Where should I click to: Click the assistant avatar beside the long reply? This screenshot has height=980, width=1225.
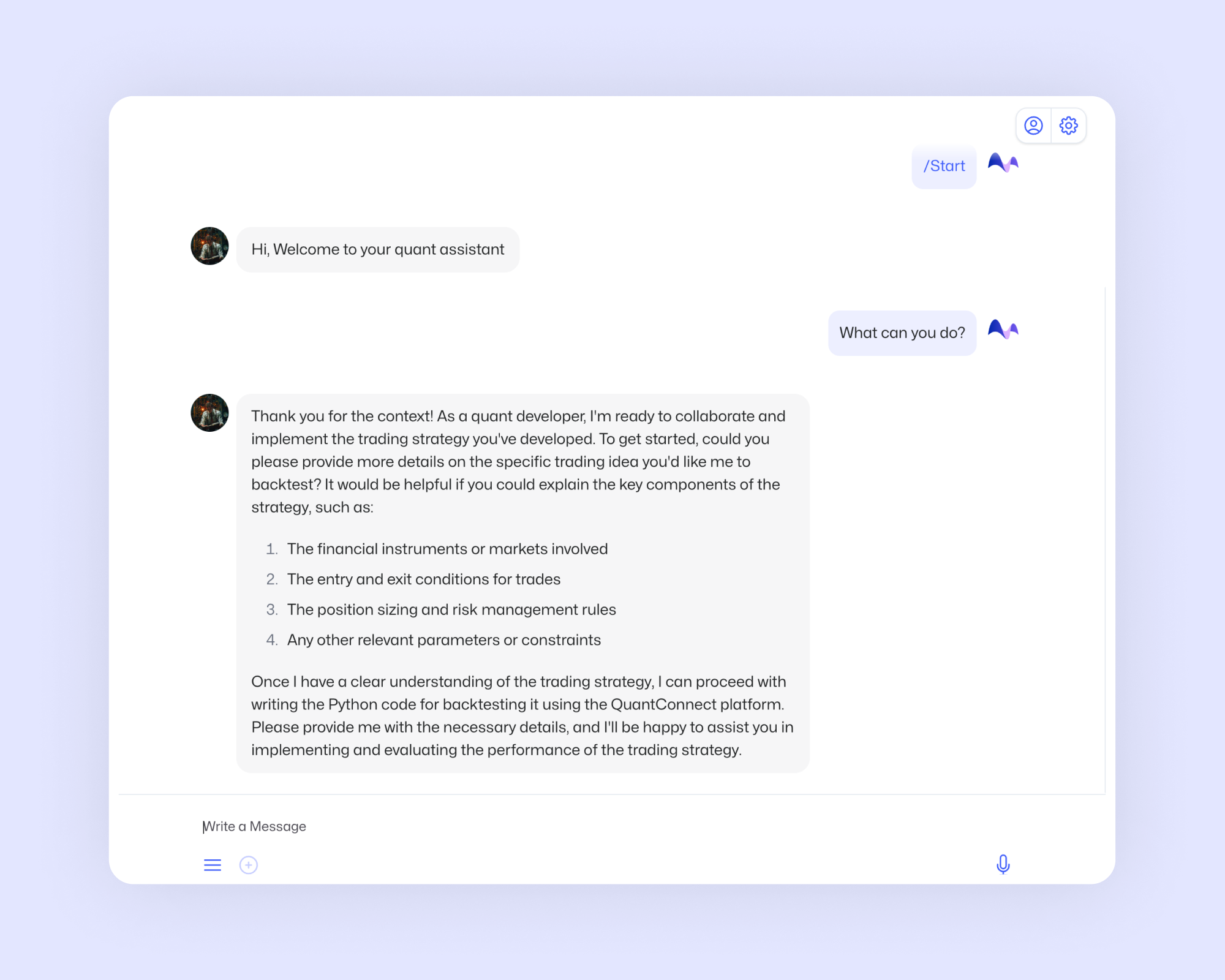[x=209, y=413]
